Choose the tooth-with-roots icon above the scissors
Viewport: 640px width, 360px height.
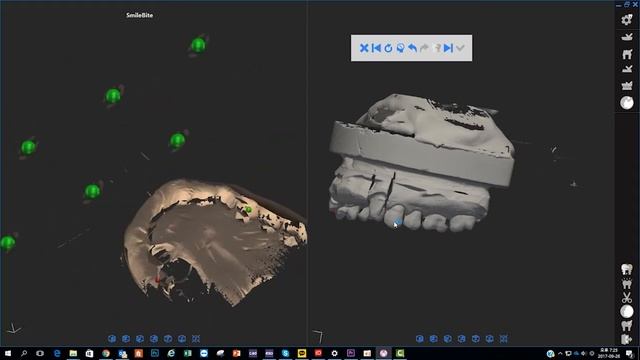pos(627,283)
